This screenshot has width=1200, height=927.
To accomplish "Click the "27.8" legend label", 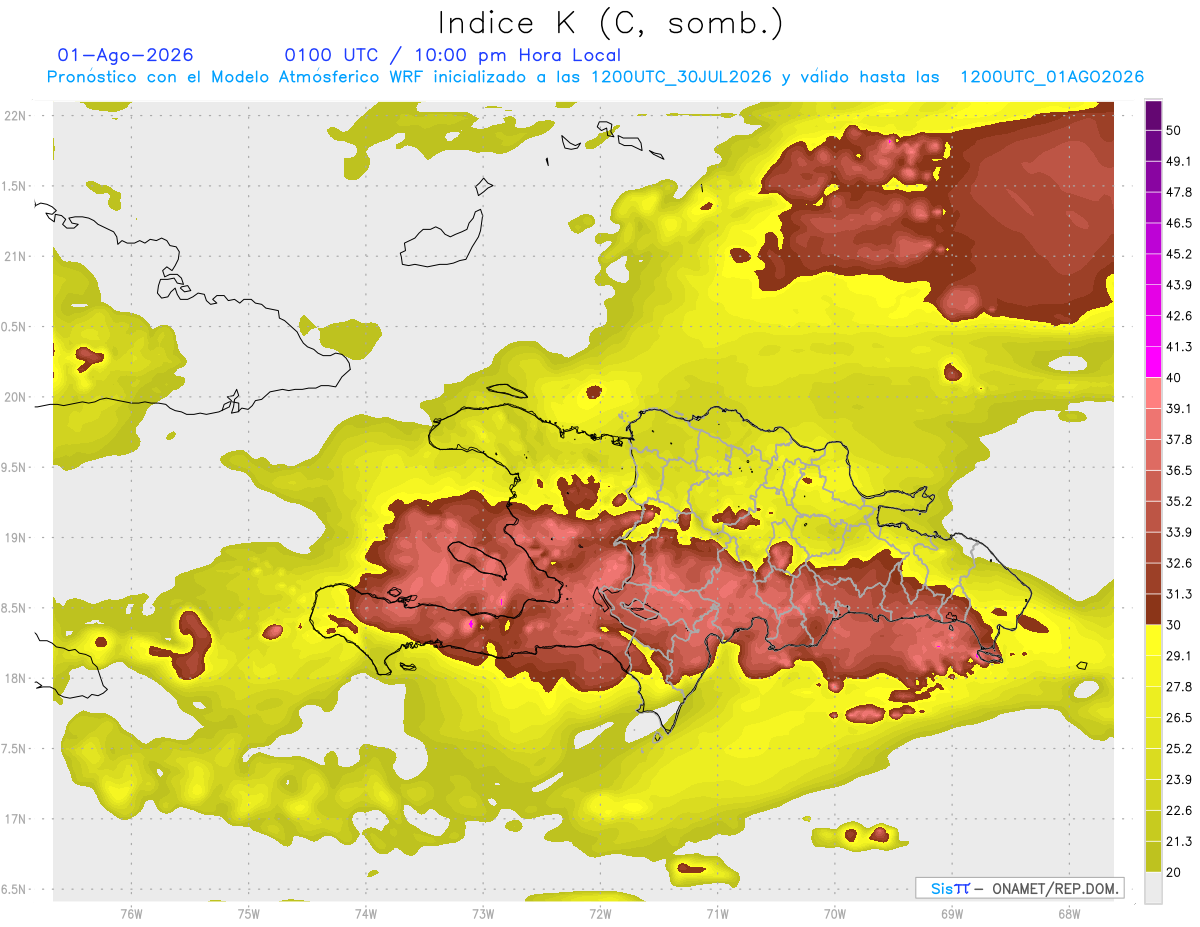I will point(1180,687).
